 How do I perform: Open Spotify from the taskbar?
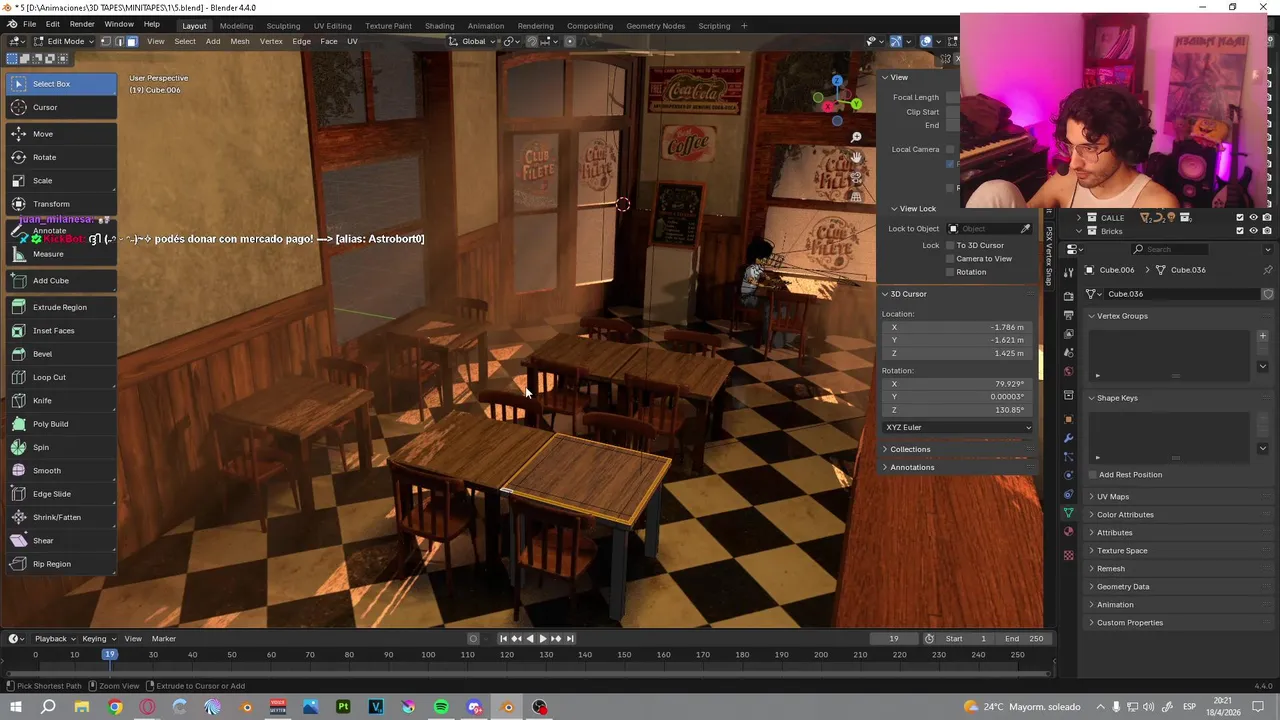[x=441, y=707]
